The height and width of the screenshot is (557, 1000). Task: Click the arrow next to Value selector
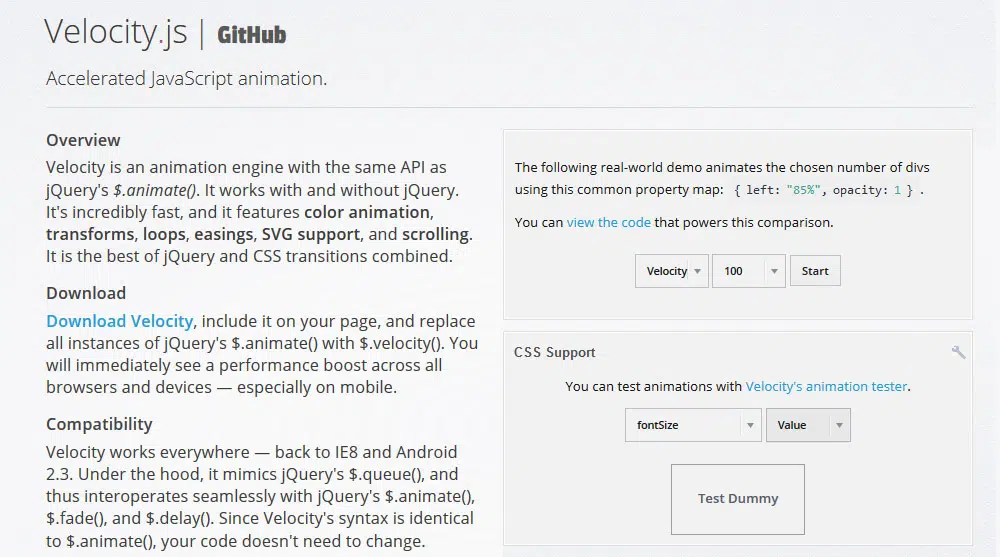[839, 425]
